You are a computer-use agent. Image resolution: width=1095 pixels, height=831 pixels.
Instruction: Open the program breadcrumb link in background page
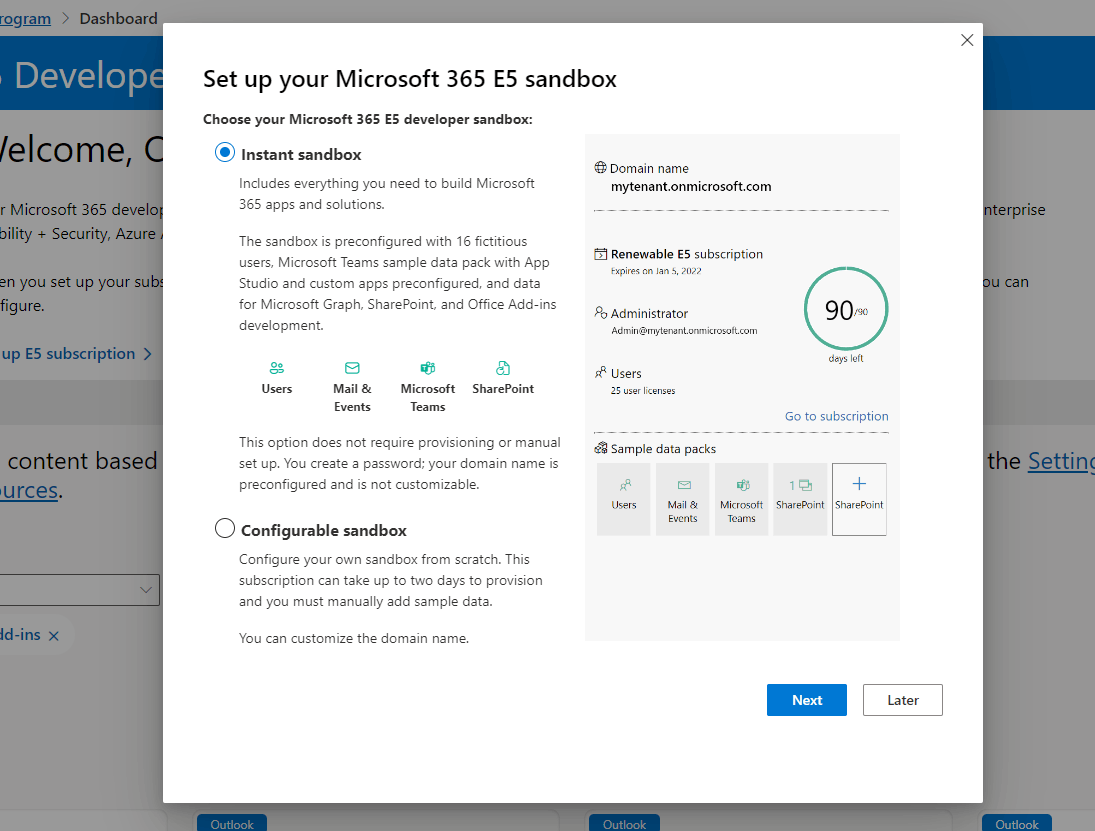25,18
